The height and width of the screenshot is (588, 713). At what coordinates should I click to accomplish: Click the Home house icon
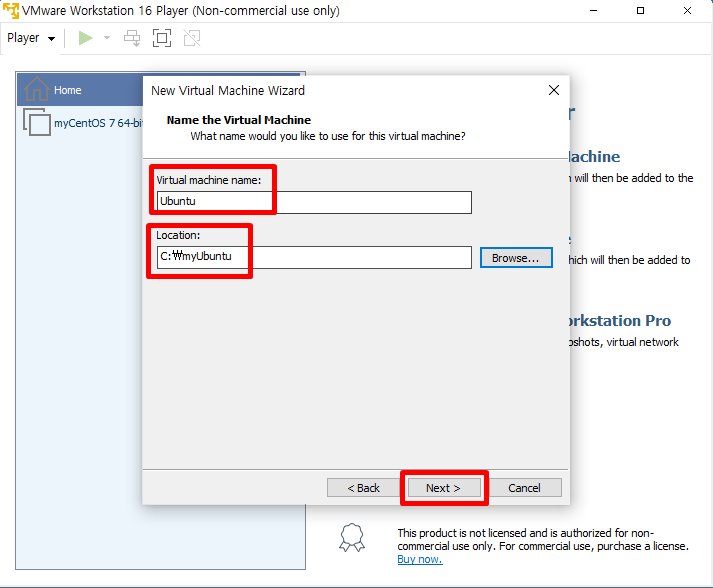tap(36, 89)
